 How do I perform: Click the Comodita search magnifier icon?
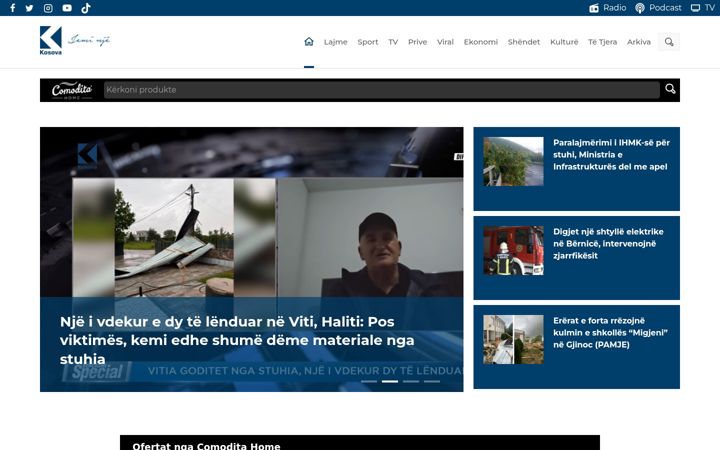pos(670,89)
